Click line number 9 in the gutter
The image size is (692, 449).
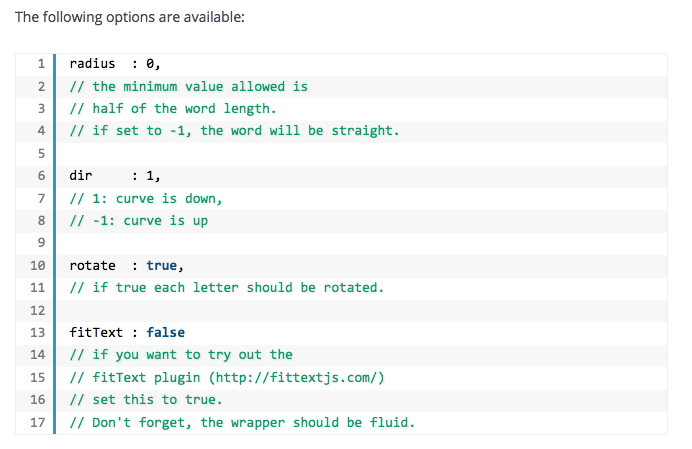click(x=41, y=242)
